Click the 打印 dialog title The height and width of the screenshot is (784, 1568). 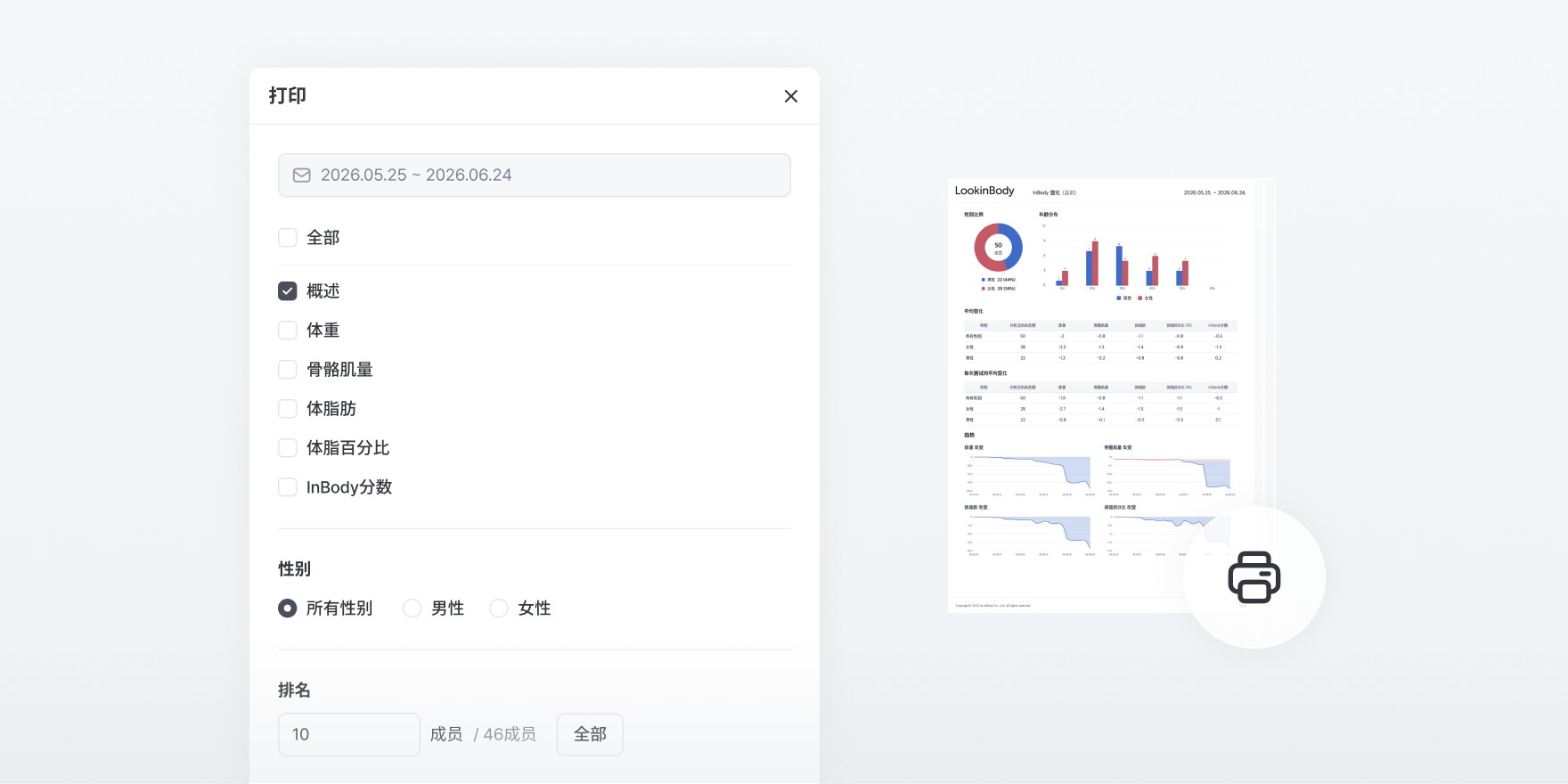288,95
